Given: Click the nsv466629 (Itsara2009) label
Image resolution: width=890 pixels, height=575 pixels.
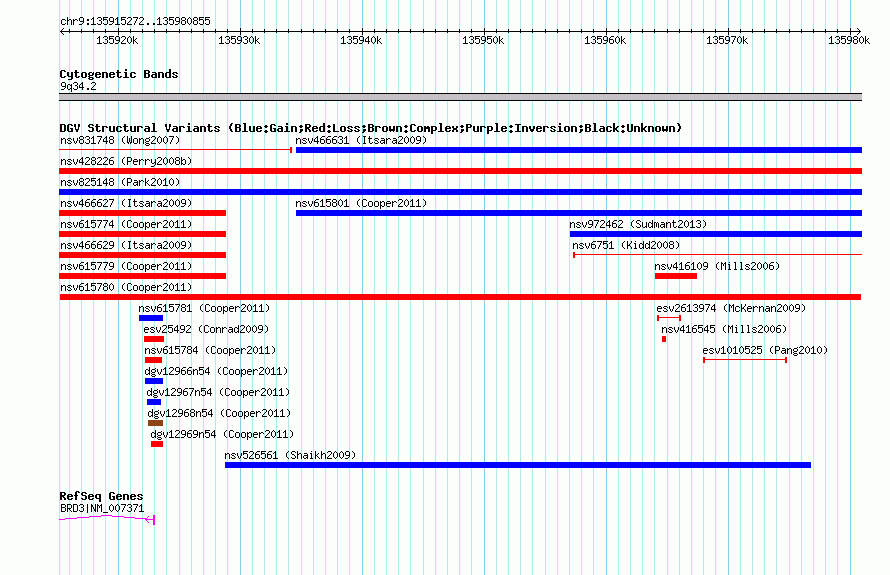Looking at the screenshot, I should coord(126,245).
